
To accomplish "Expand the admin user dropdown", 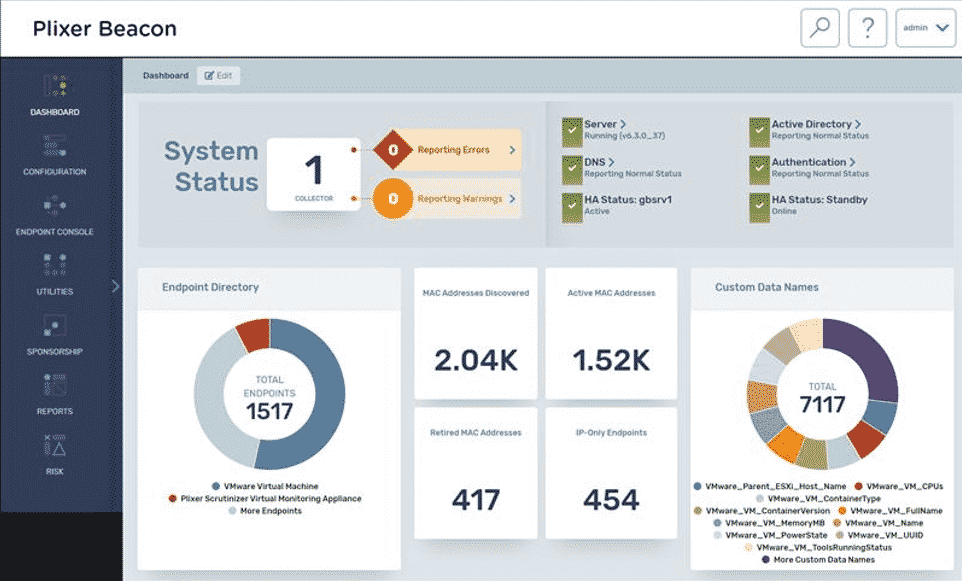I will click(925, 28).
